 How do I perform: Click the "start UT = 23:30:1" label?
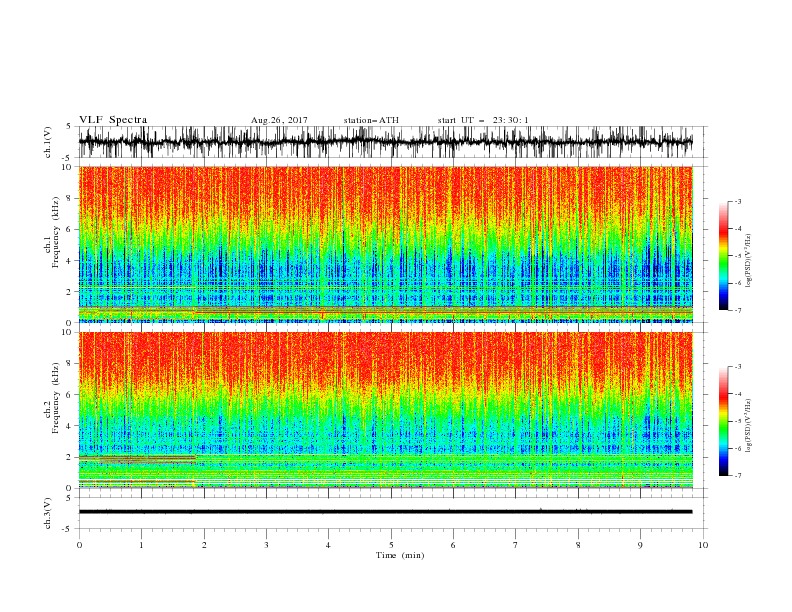483,120
